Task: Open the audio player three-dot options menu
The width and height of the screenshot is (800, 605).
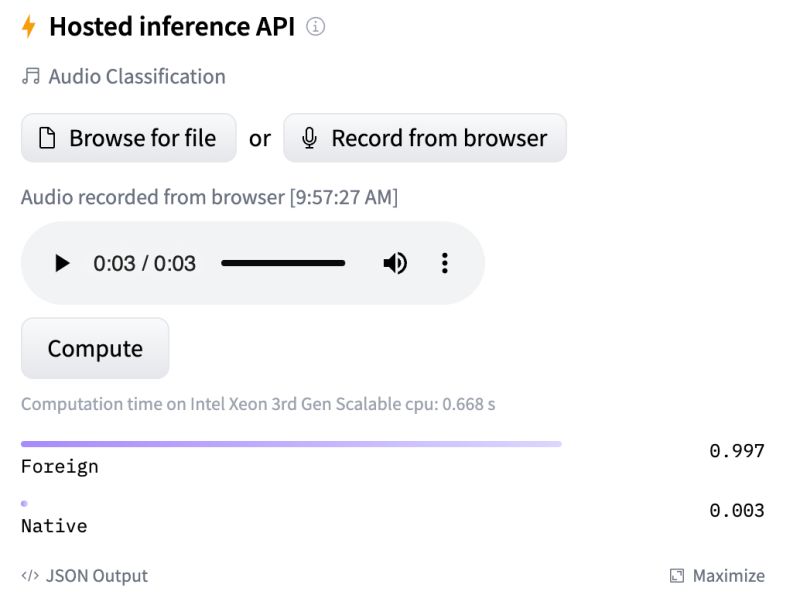Action: (444, 263)
